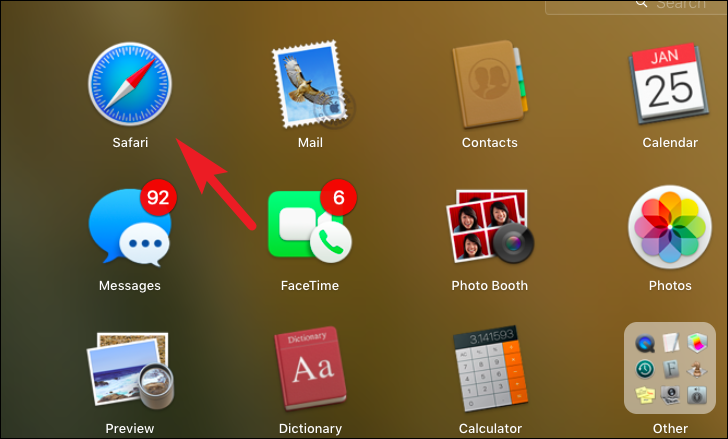Click the Contacts label text
Image resolution: width=728 pixels, height=439 pixels.
(x=490, y=142)
